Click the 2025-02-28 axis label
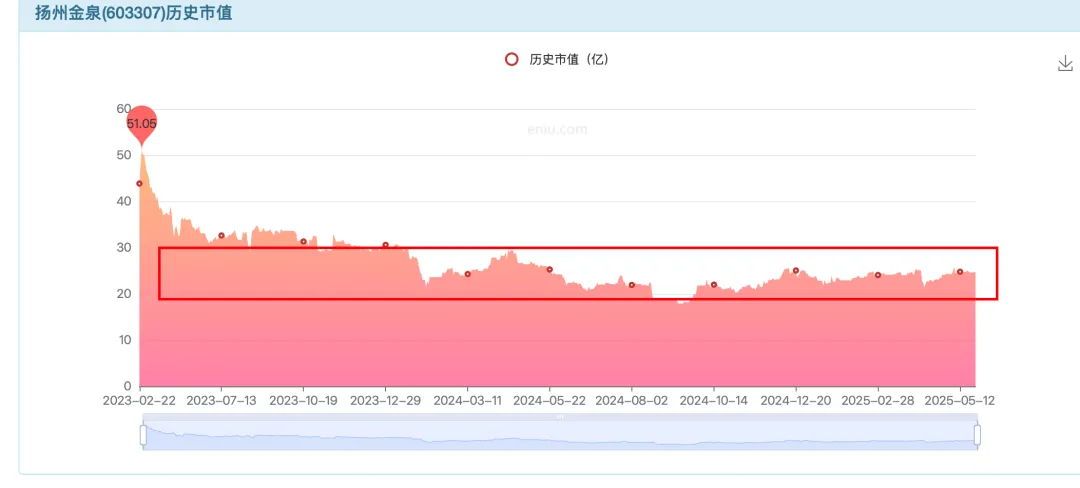The height and width of the screenshot is (488, 1080). pyautogui.click(x=878, y=401)
